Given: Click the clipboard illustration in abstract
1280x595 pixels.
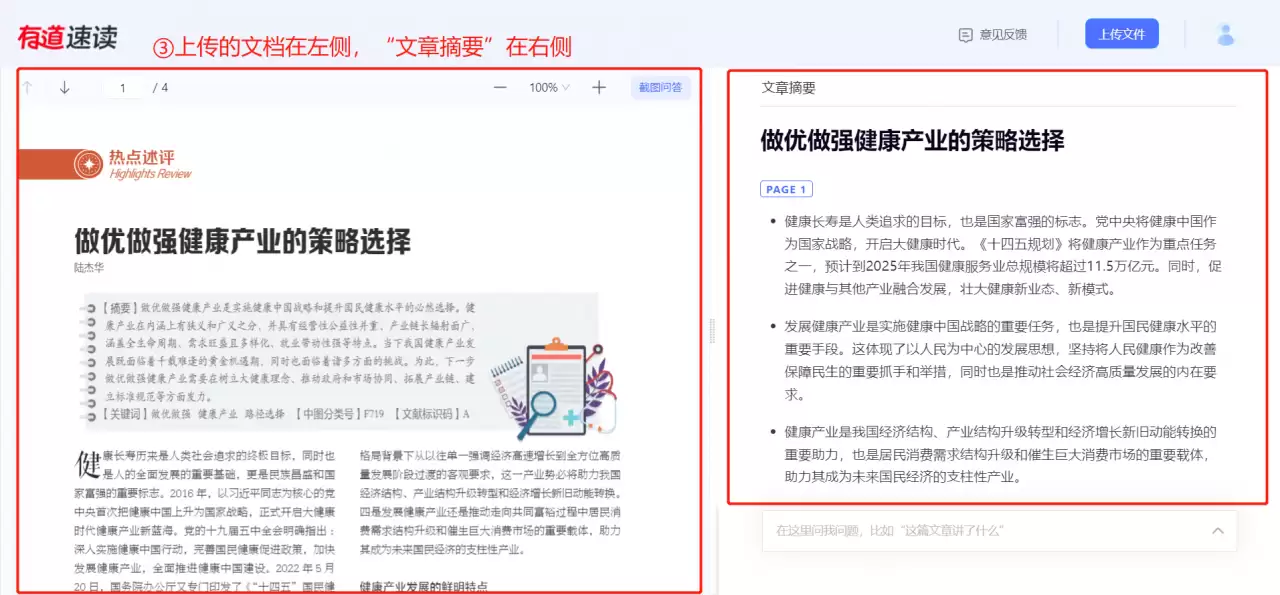Looking at the screenshot, I should (552, 390).
